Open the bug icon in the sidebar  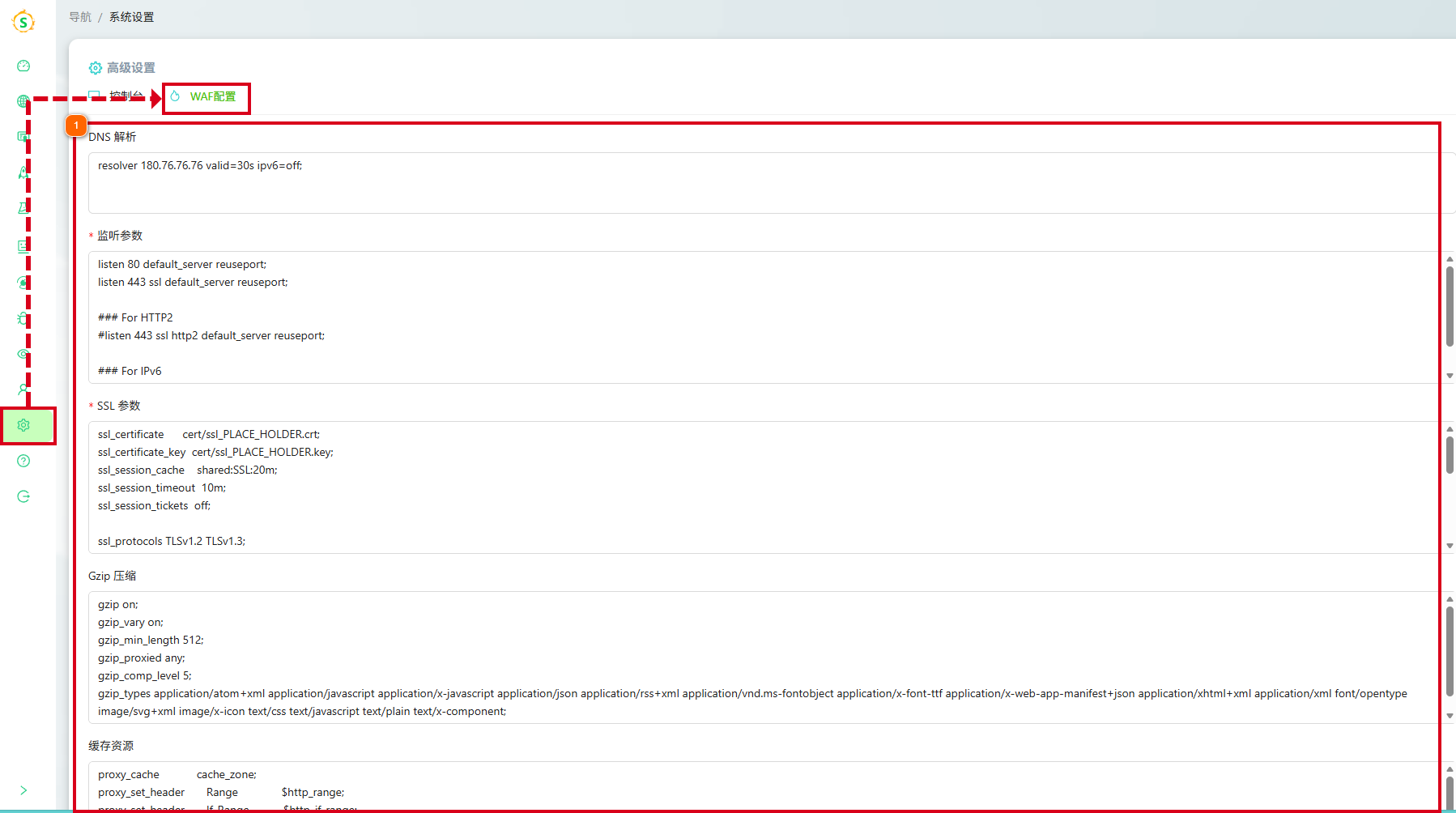[x=23, y=318]
